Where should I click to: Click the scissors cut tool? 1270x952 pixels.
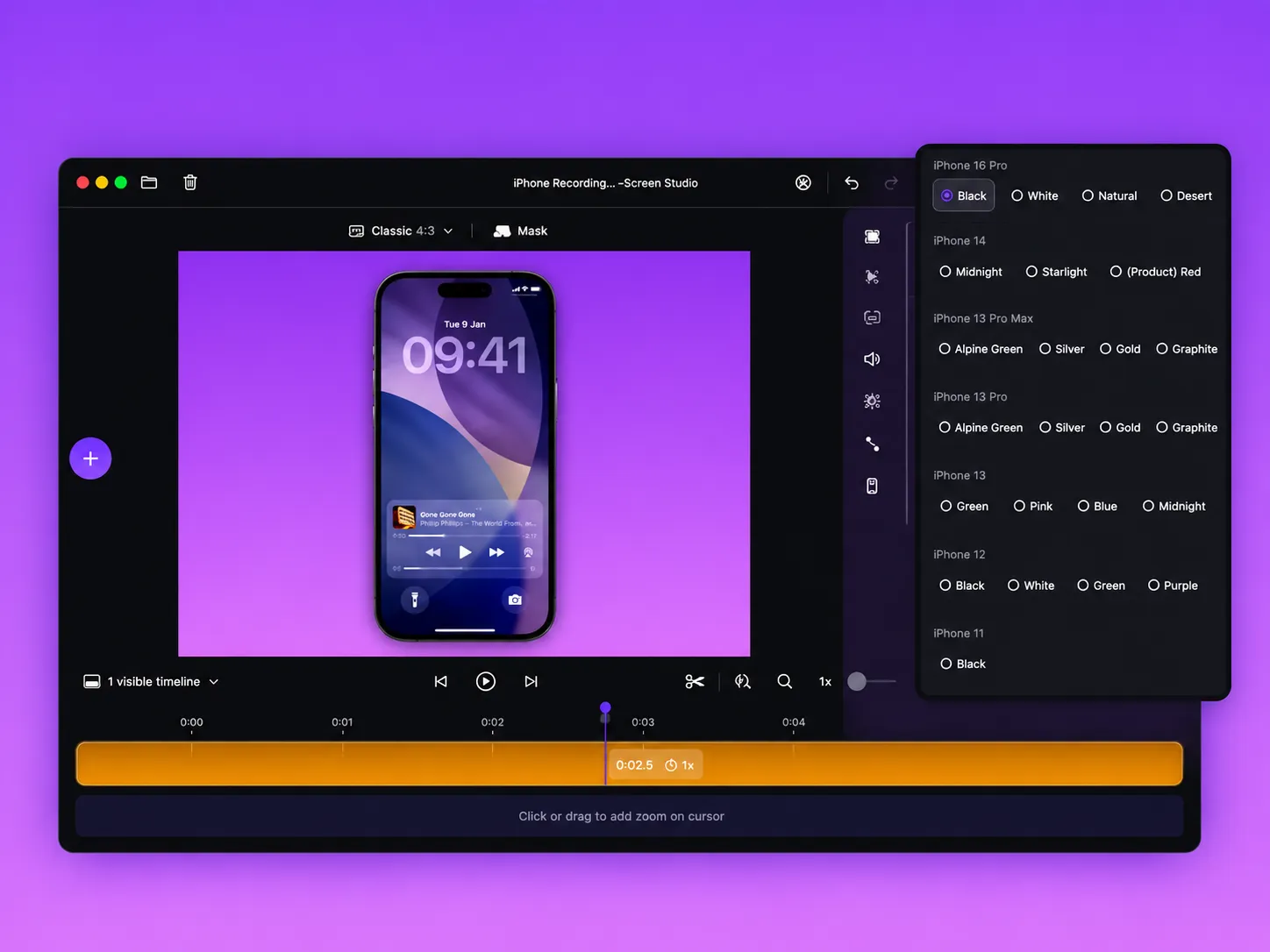695,681
